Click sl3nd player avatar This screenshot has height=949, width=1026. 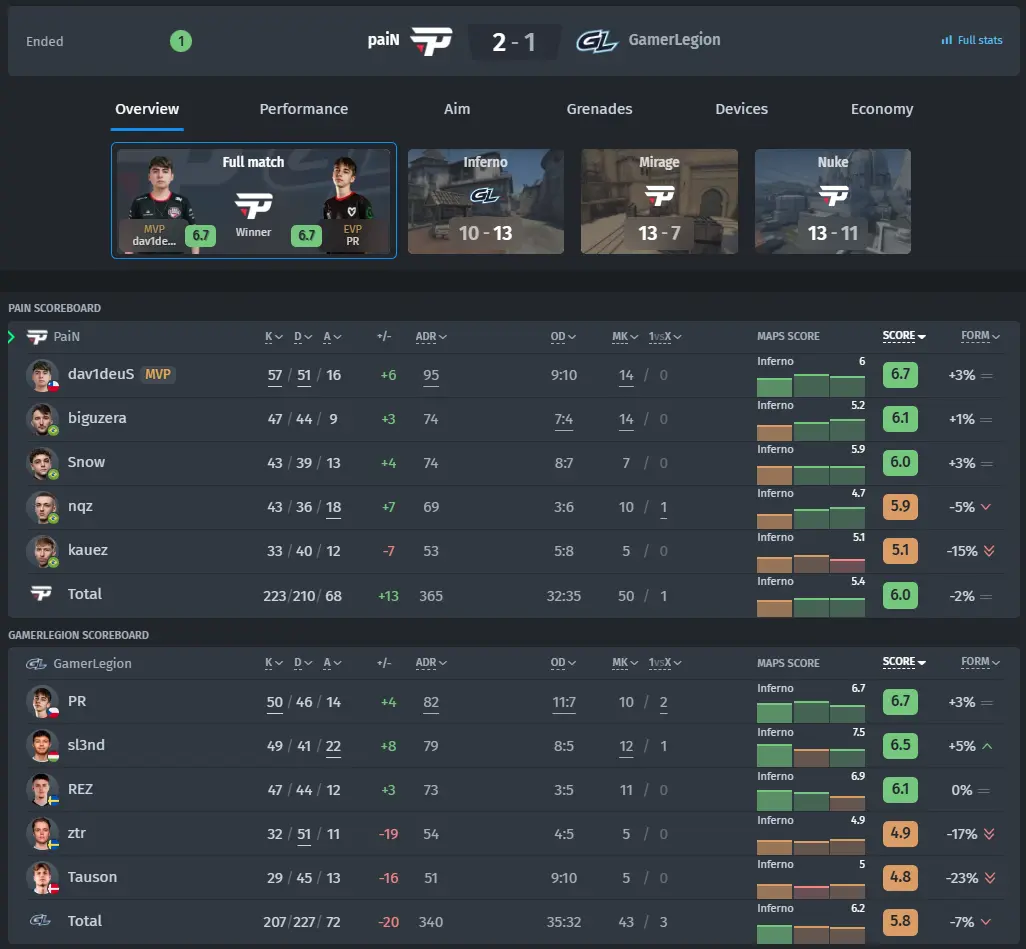(x=43, y=745)
